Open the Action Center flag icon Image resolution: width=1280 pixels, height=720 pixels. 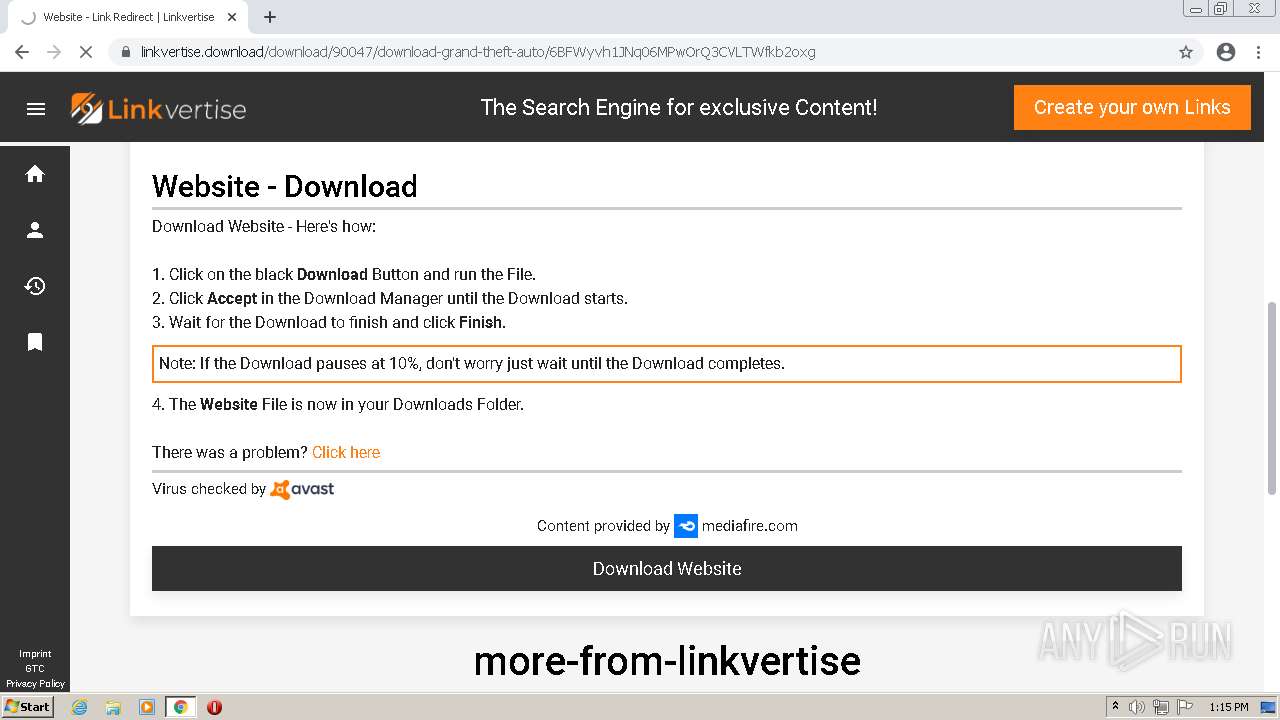pyautogui.click(x=1184, y=707)
